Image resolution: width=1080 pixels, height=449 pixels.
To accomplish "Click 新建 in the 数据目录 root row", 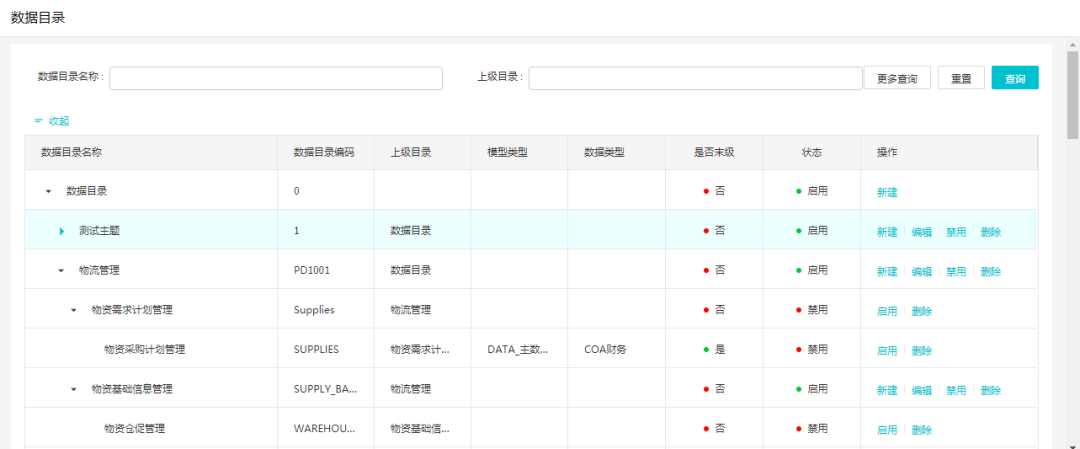I will pos(887,191).
